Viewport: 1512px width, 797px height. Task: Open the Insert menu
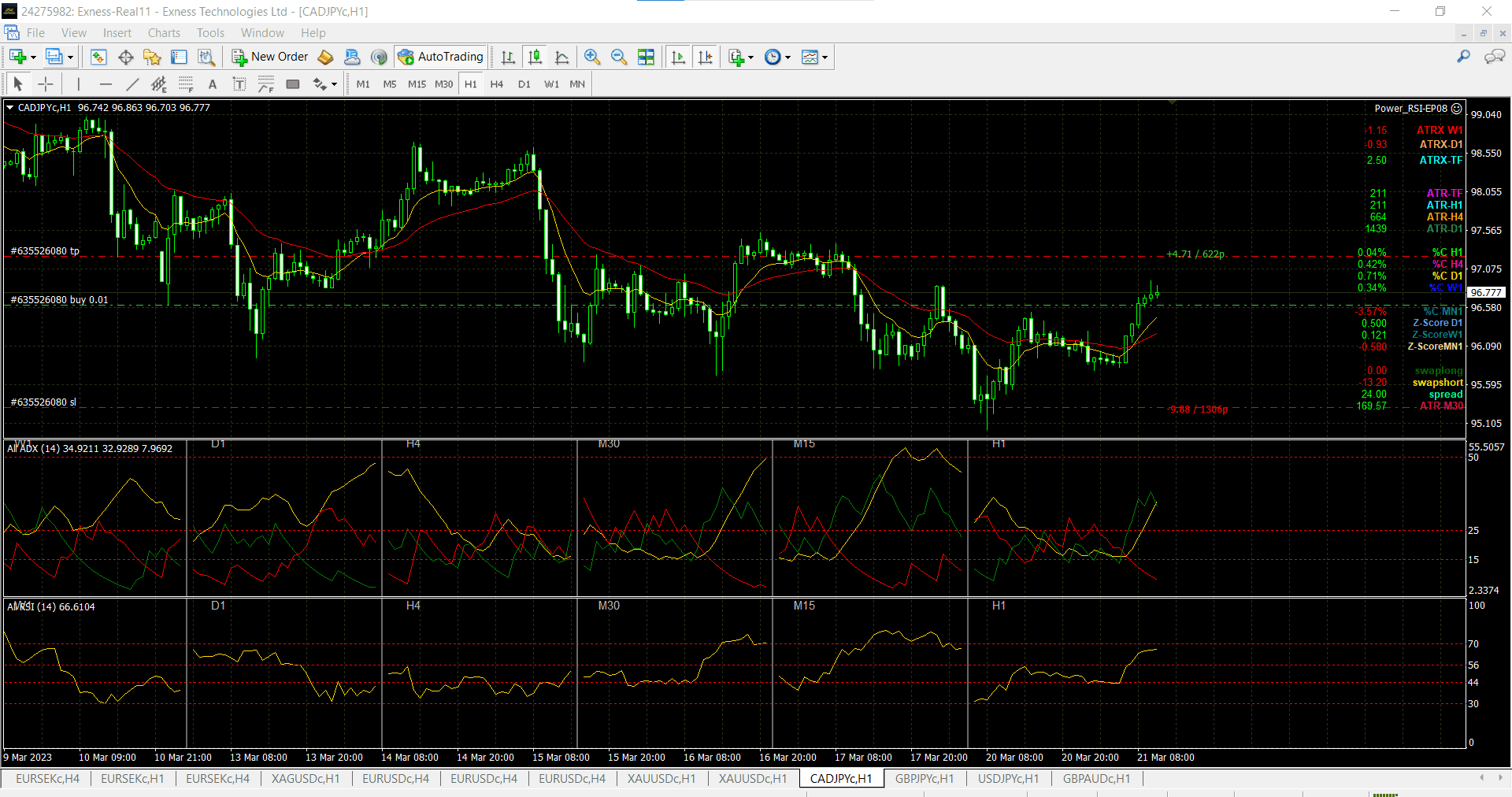click(117, 33)
